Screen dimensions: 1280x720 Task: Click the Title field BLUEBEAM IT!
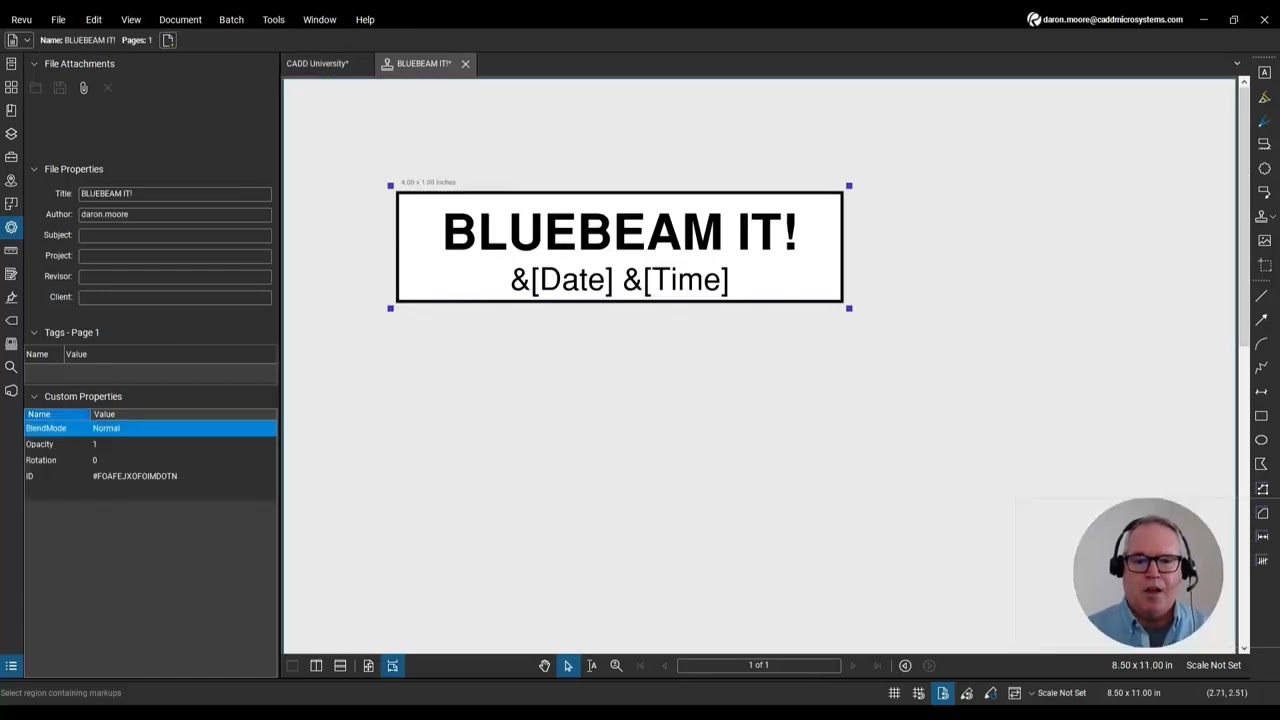click(x=175, y=194)
